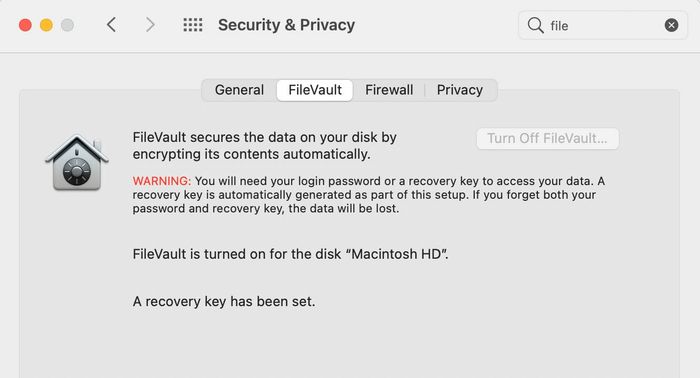Go to the Privacy tab
Image resolution: width=700 pixels, height=378 pixels.
pos(460,90)
